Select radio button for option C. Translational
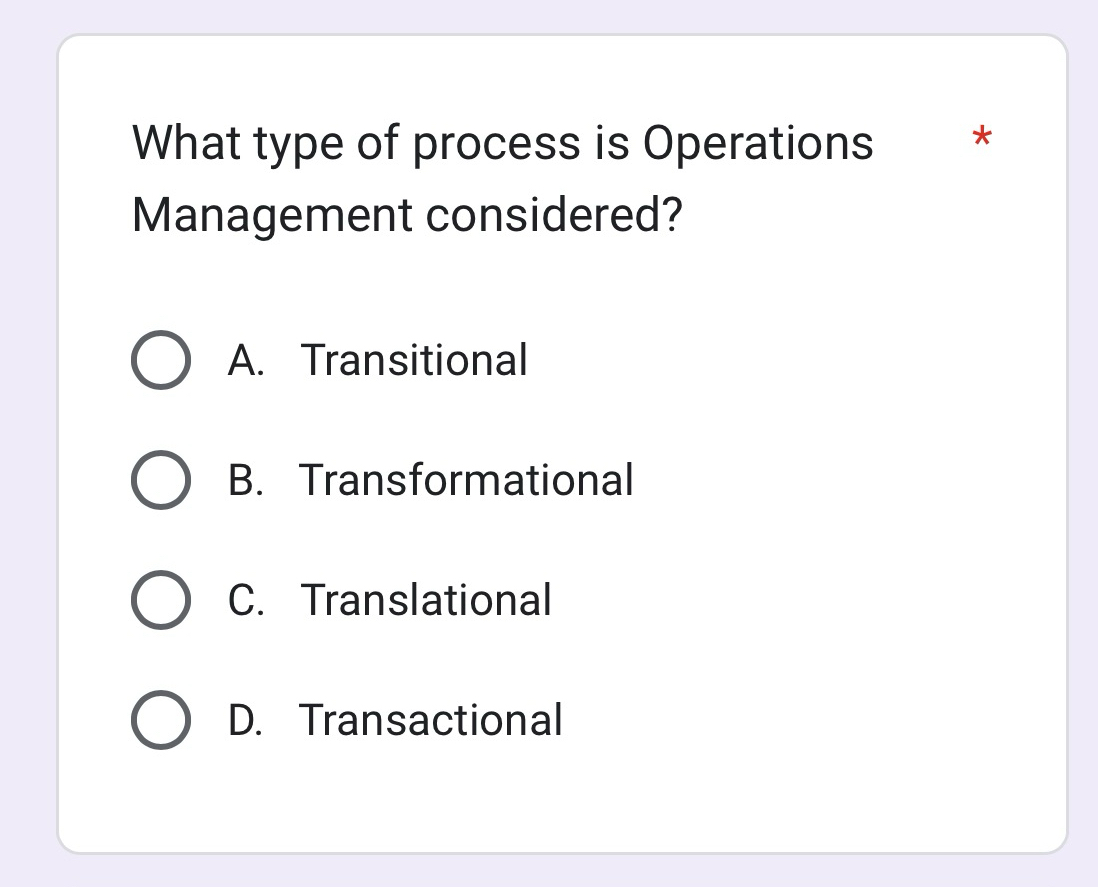 coord(161,601)
